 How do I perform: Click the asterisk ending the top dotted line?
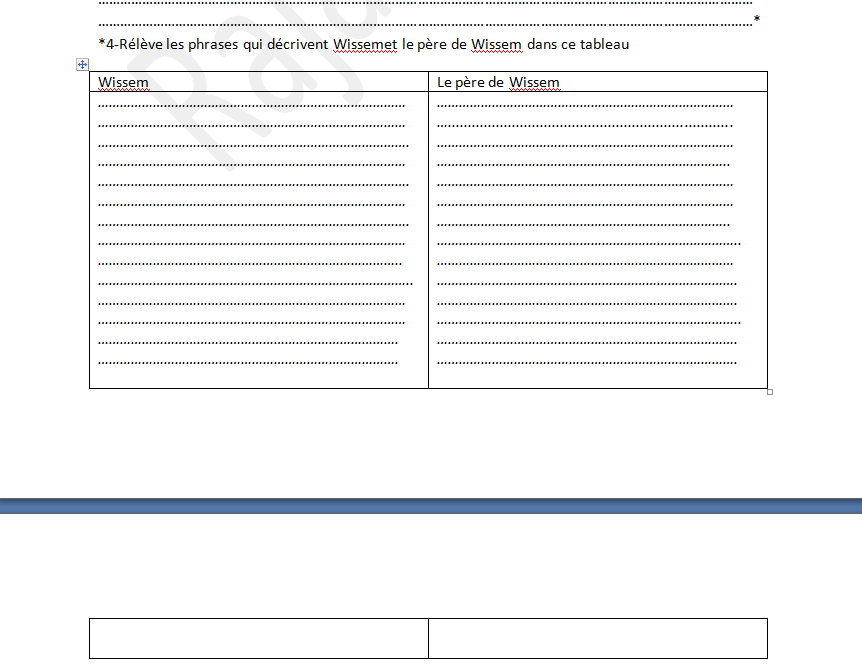756,19
